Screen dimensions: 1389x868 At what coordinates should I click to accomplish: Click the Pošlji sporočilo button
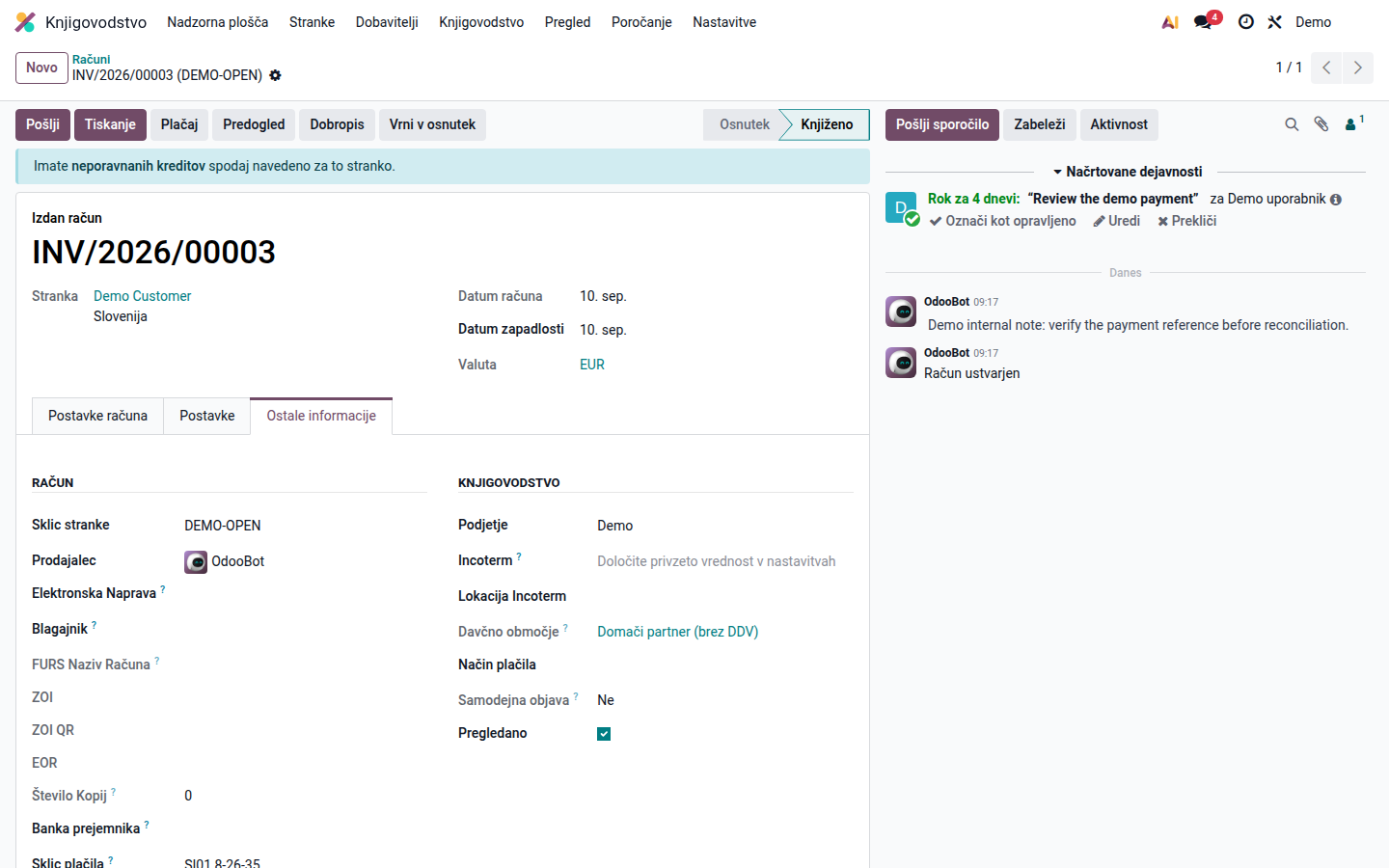[941, 124]
